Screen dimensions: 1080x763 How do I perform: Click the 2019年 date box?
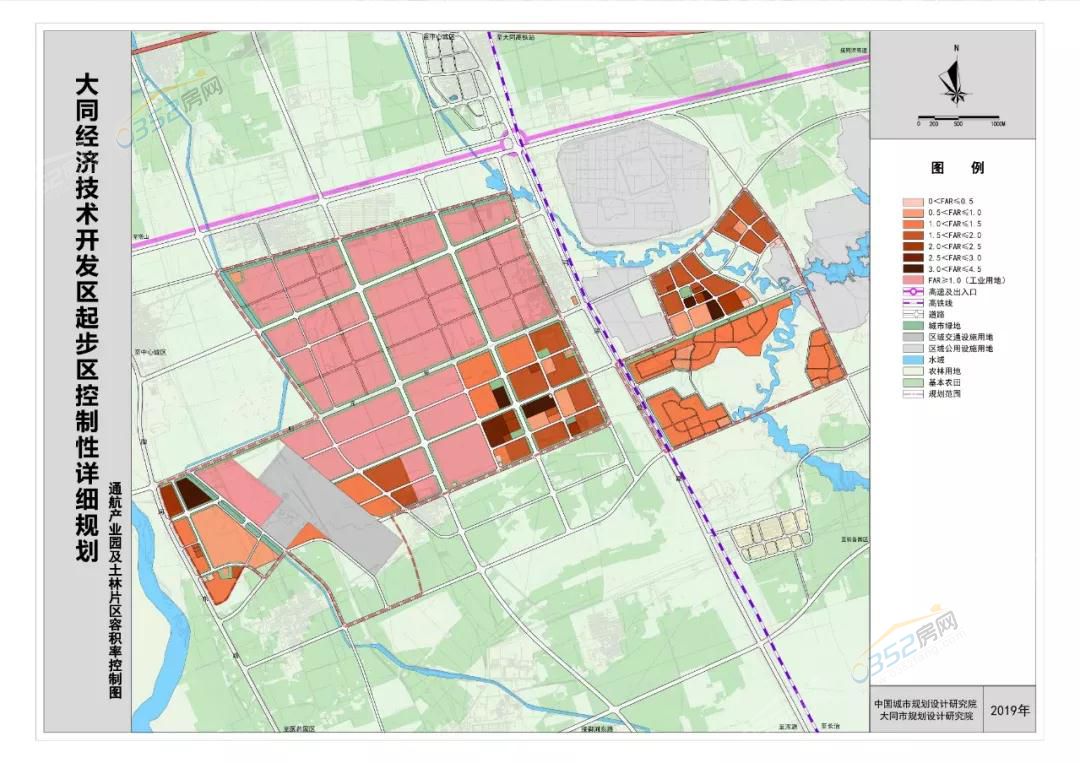(1010, 710)
